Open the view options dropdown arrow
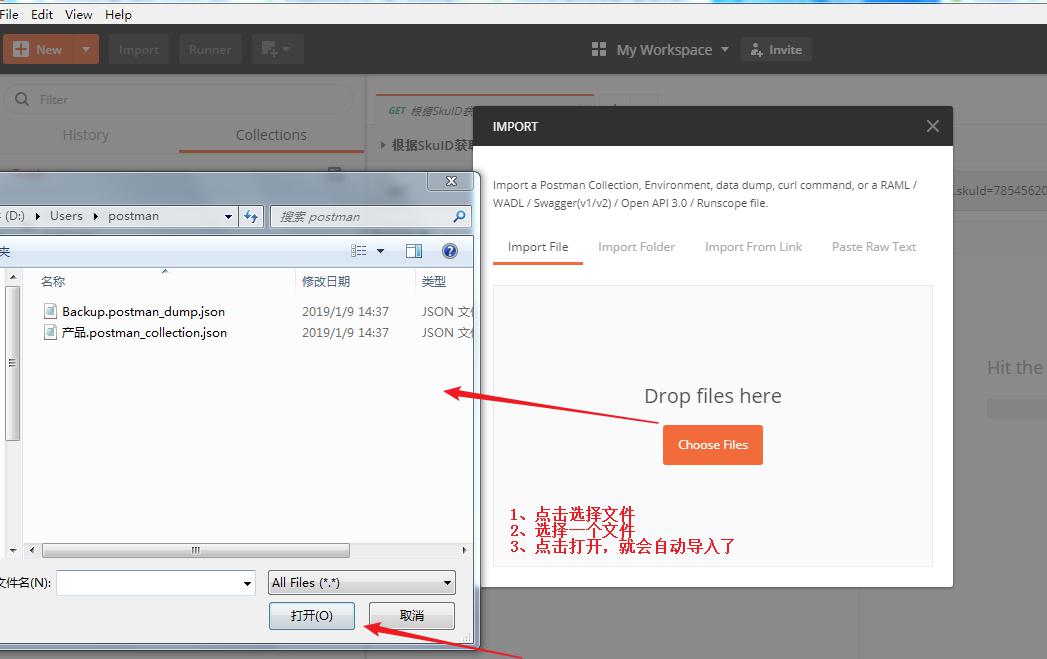 (380, 251)
